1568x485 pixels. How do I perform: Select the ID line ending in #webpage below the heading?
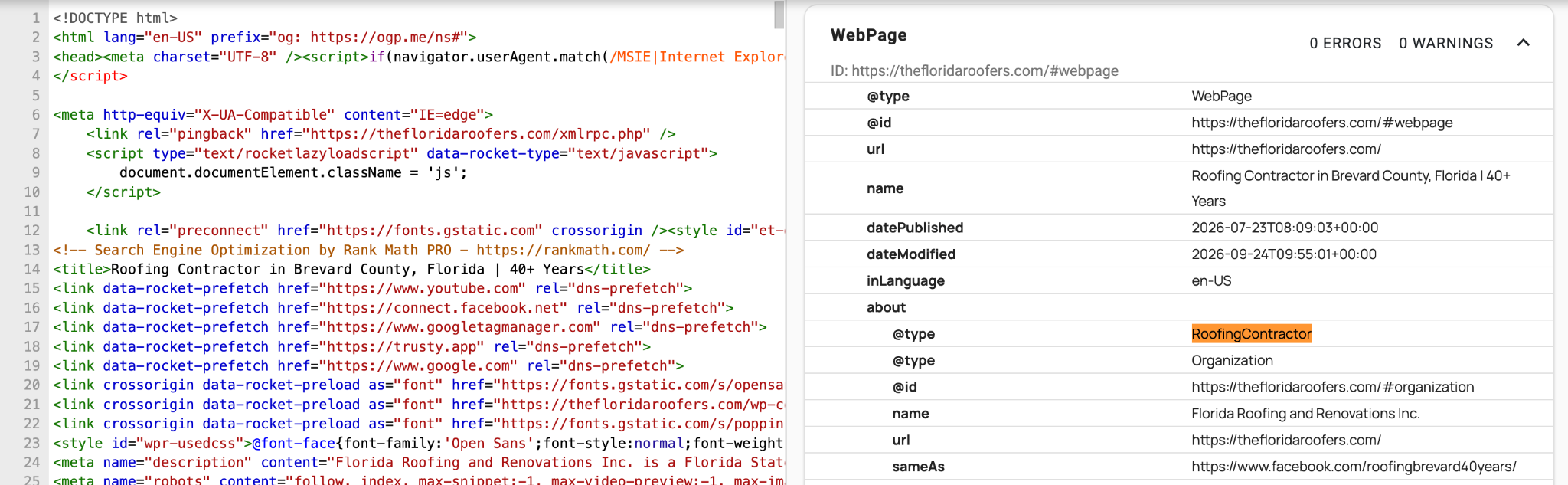coord(974,71)
